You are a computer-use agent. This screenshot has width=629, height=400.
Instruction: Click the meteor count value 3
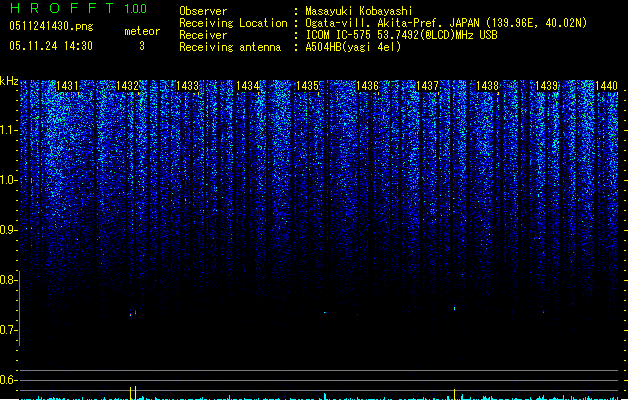coord(142,46)
